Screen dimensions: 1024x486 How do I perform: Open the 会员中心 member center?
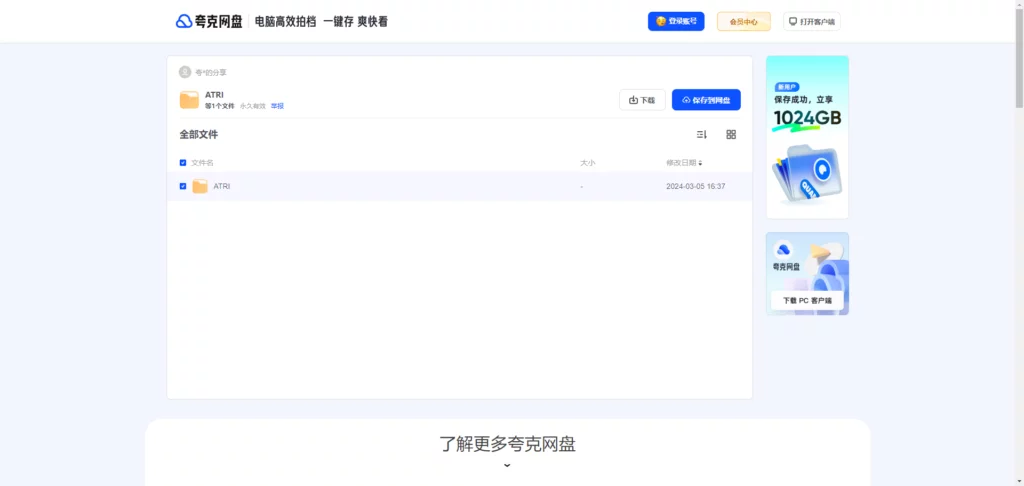pyautogui.click(x=744, y=22)
